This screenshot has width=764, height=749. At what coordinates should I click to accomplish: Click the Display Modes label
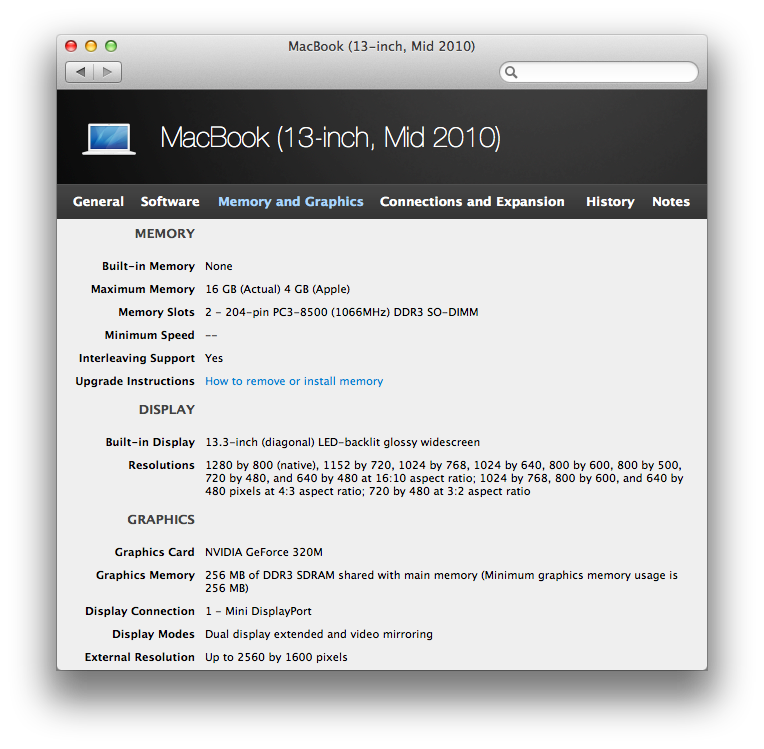coord(153,634)
